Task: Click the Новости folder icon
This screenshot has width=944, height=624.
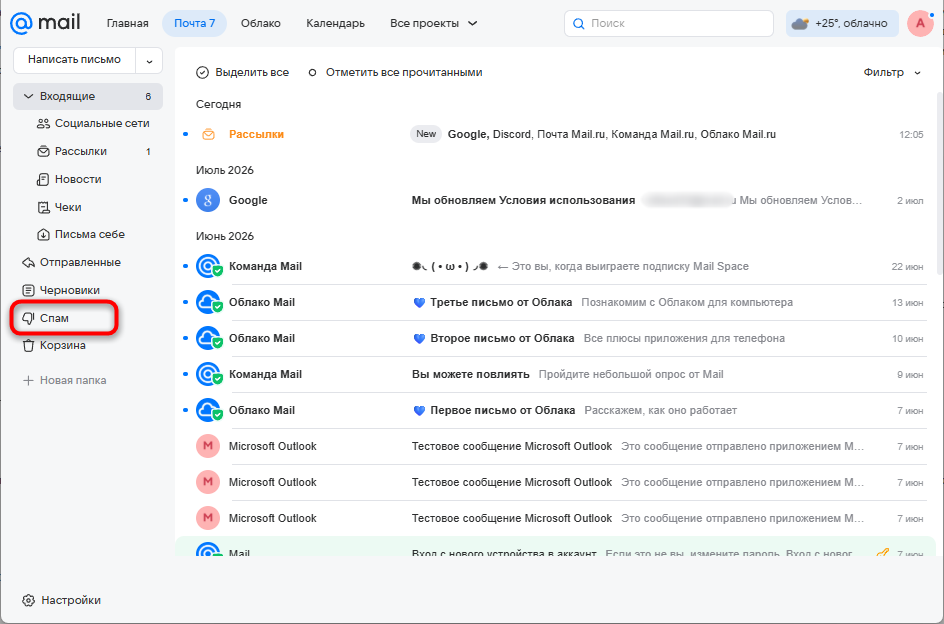Action: 43,179
